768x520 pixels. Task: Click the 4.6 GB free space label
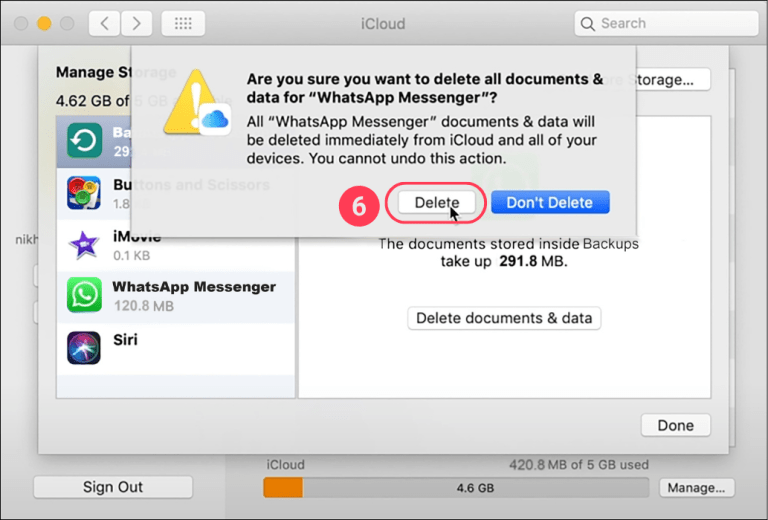(x=475, y=488)
